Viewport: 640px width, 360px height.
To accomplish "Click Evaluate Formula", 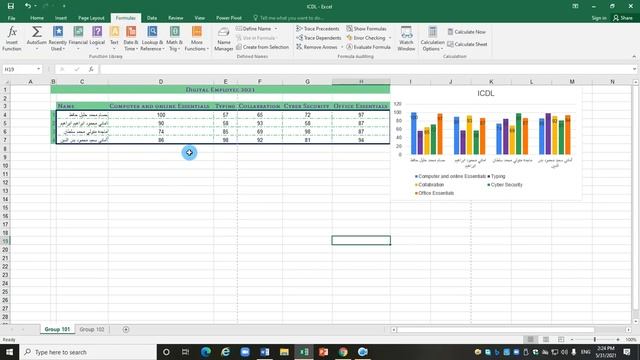I will coord(368,47).
